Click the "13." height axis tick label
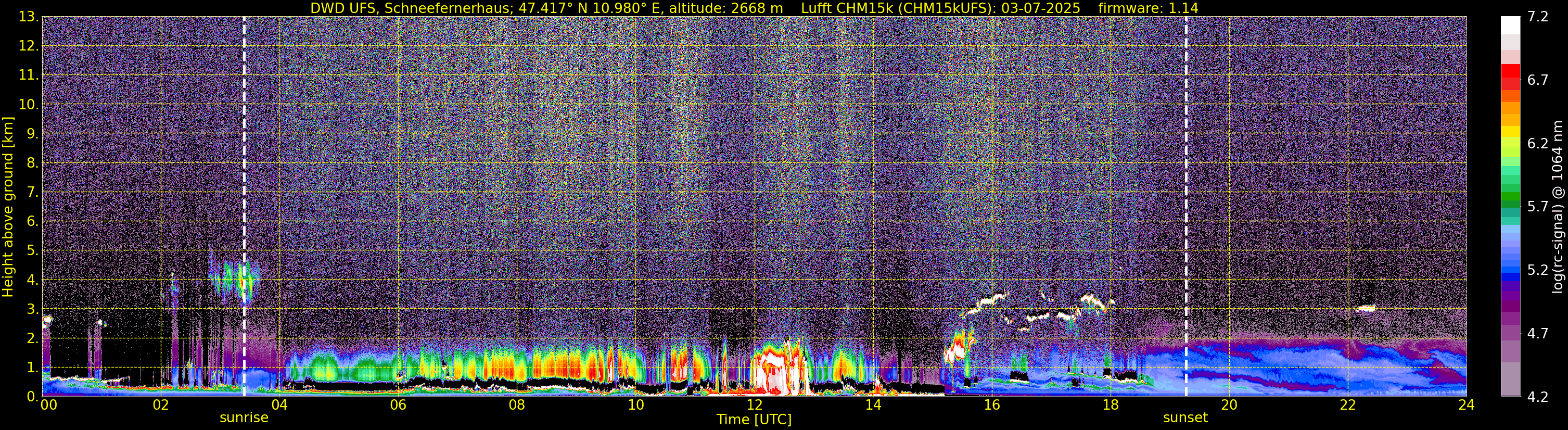1568x430 pixels. pyautogui.click(x=28, y=17)
